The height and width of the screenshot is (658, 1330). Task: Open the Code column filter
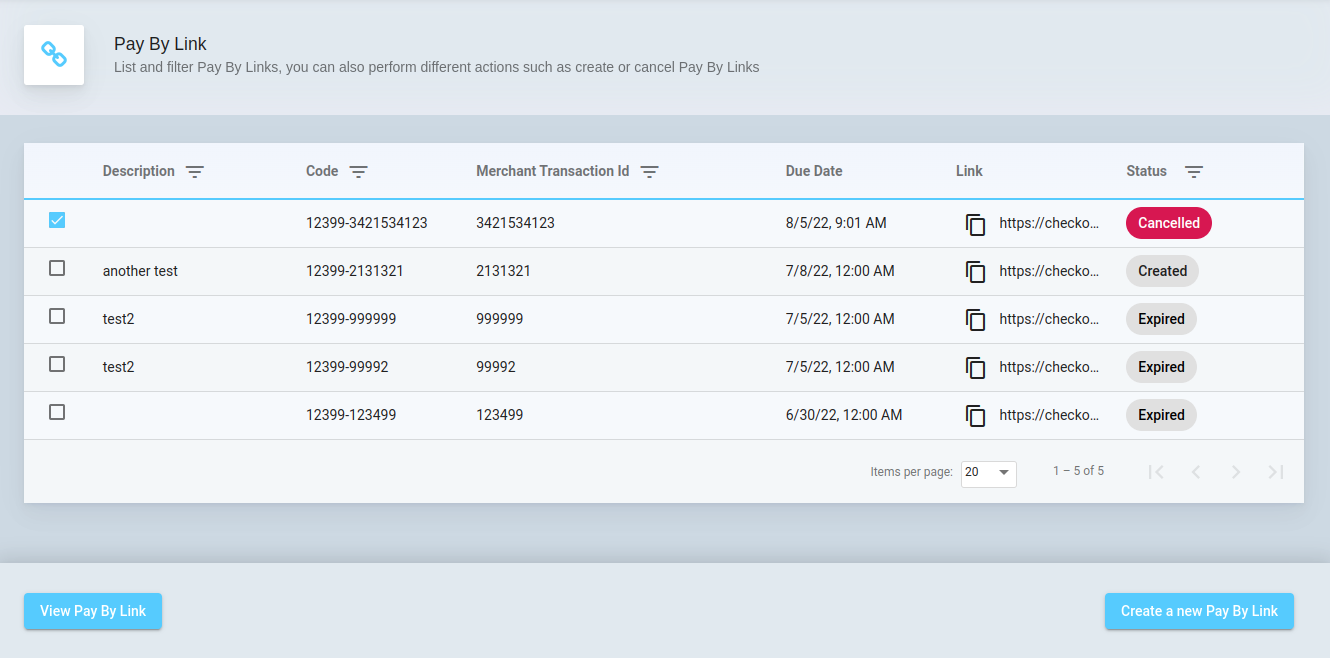(359, 172)
